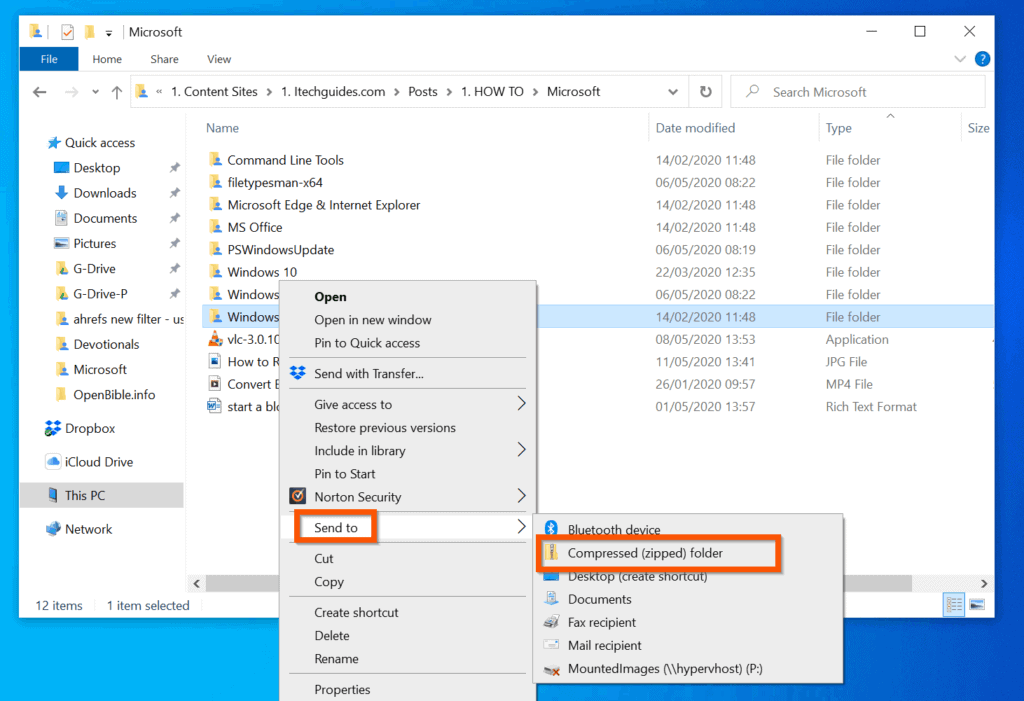The image size is (1024, 701).
Task: Choose Delete in the context menu
Action: 332,635
